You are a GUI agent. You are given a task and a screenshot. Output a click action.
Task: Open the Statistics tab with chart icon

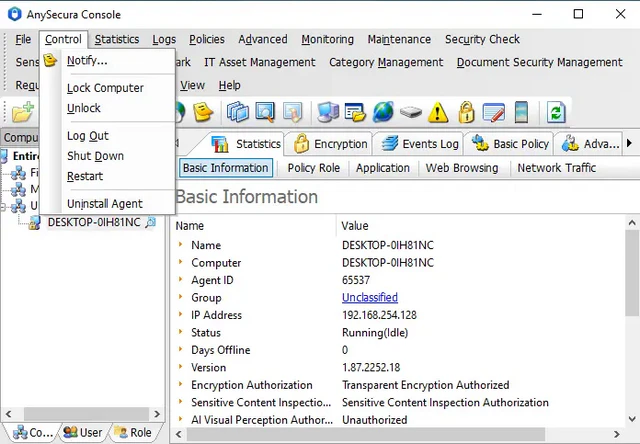246,144
